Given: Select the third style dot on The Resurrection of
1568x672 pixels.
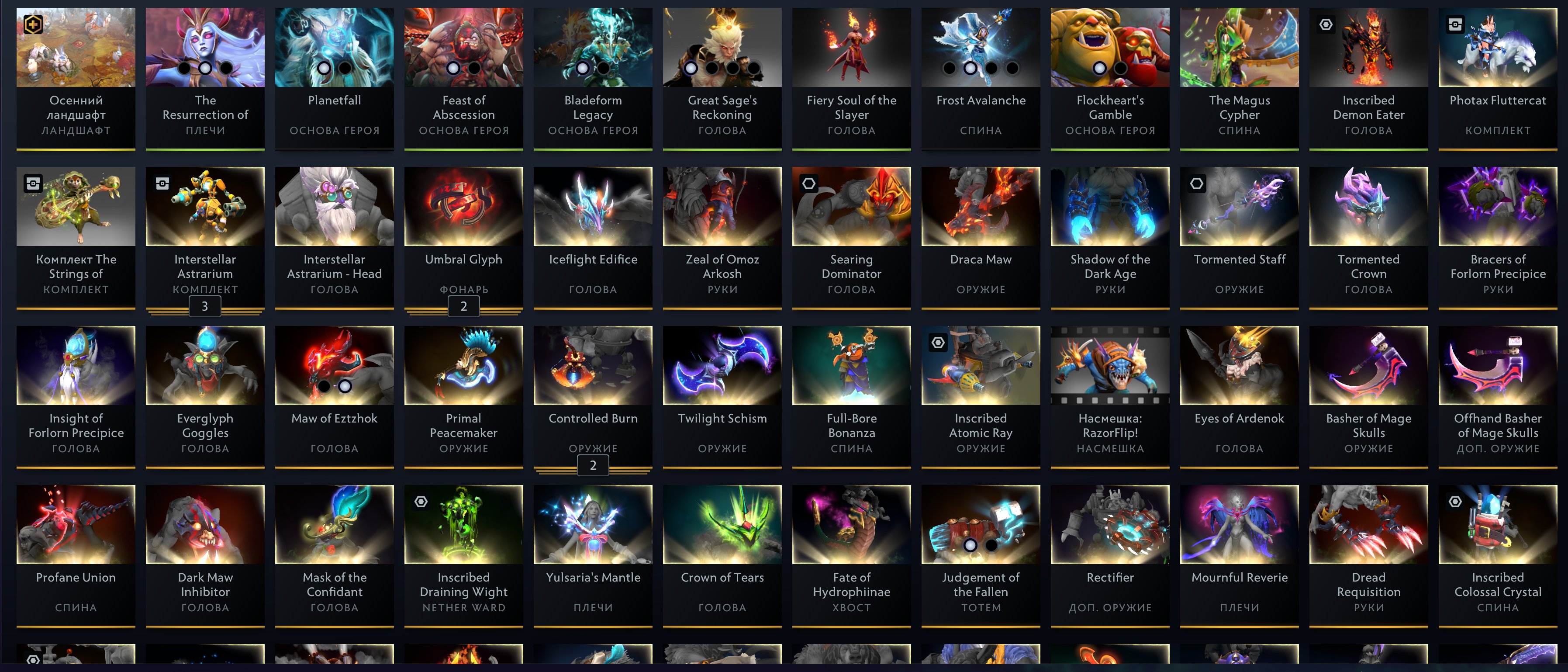Looking at the screenshot, I should coord(226,68).
